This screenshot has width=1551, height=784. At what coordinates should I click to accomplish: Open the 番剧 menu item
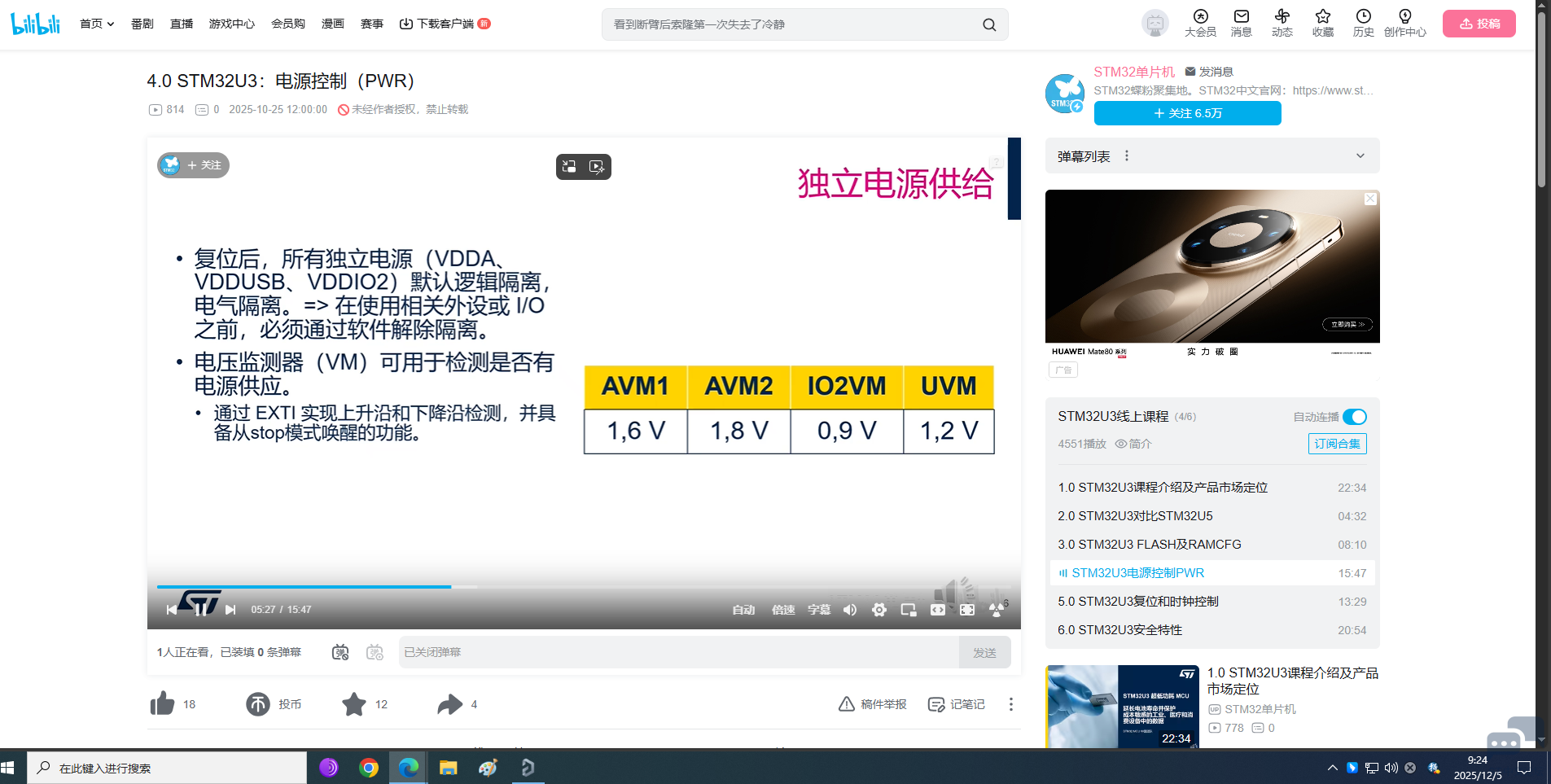pos(142,24)
